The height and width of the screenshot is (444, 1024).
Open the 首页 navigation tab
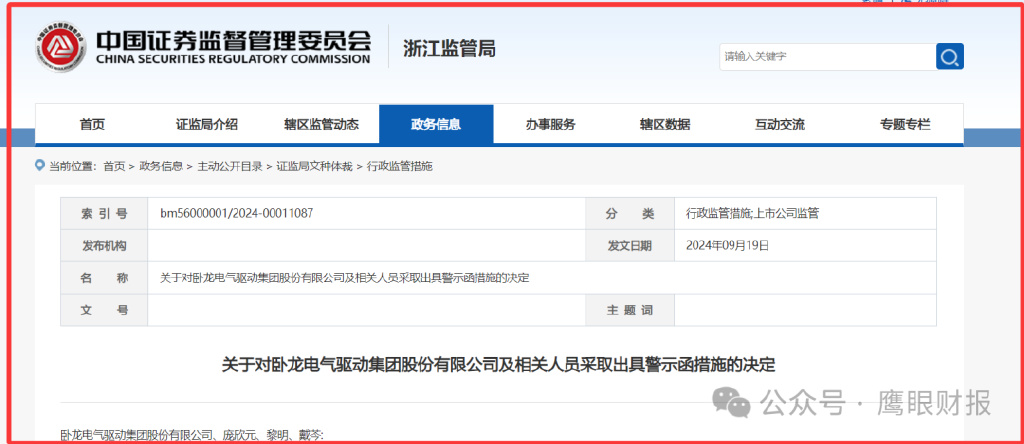click(92, 125)
